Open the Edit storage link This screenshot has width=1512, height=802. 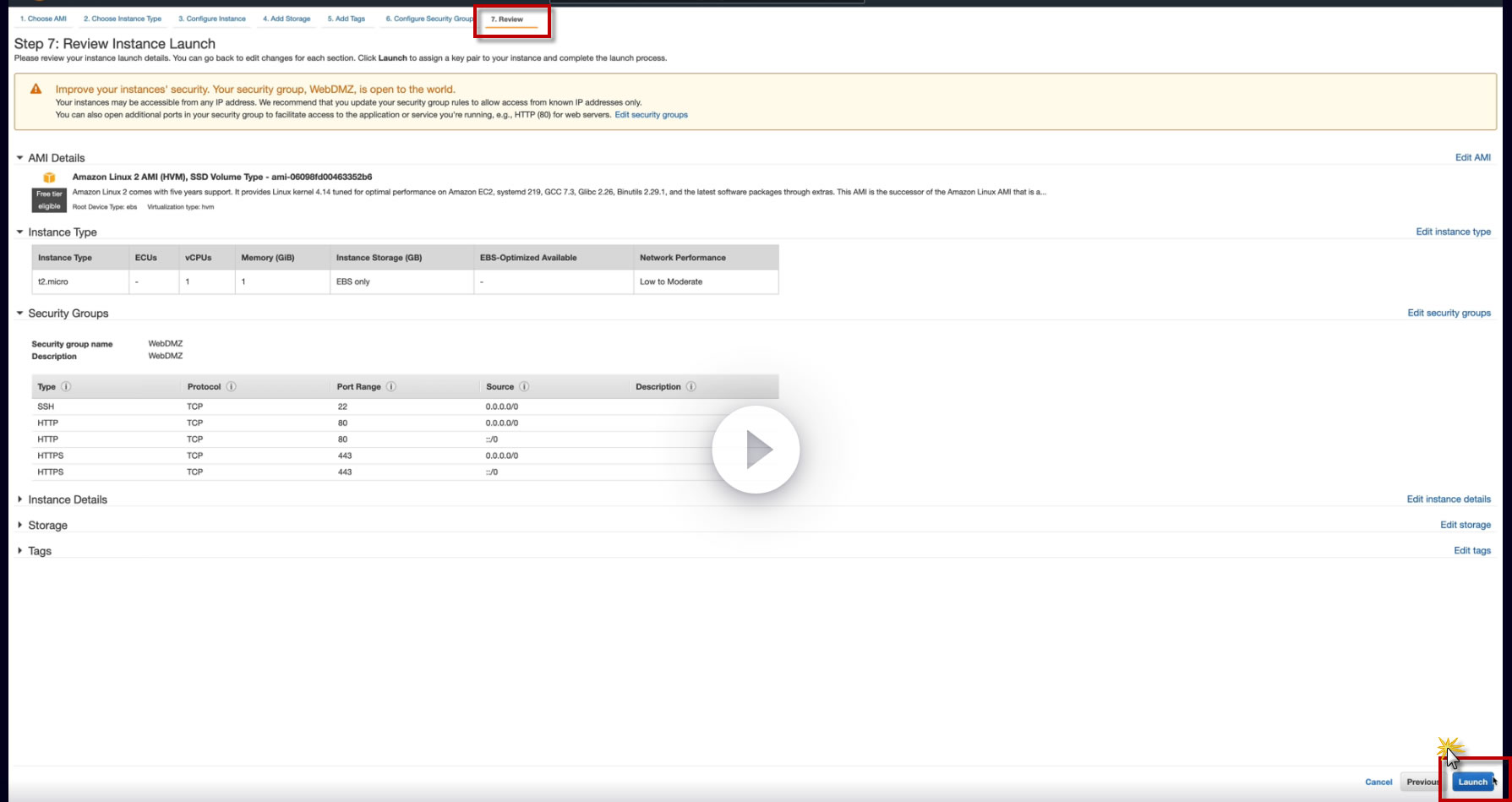tap(1466, 525)
